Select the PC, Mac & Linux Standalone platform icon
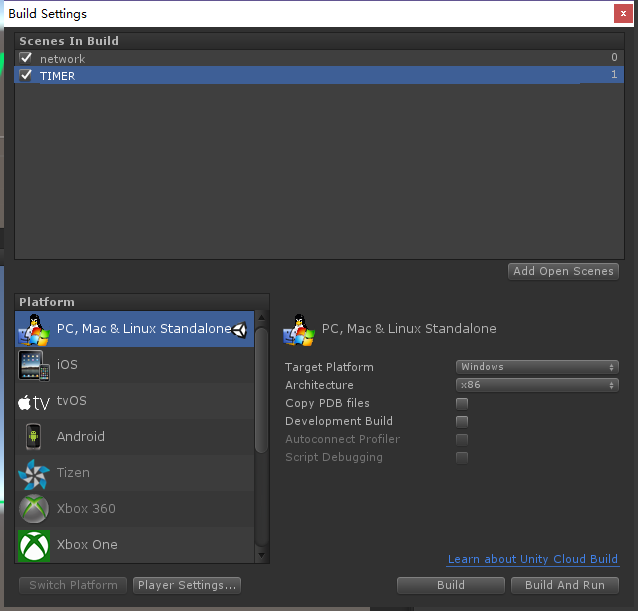 pos(34,330)
